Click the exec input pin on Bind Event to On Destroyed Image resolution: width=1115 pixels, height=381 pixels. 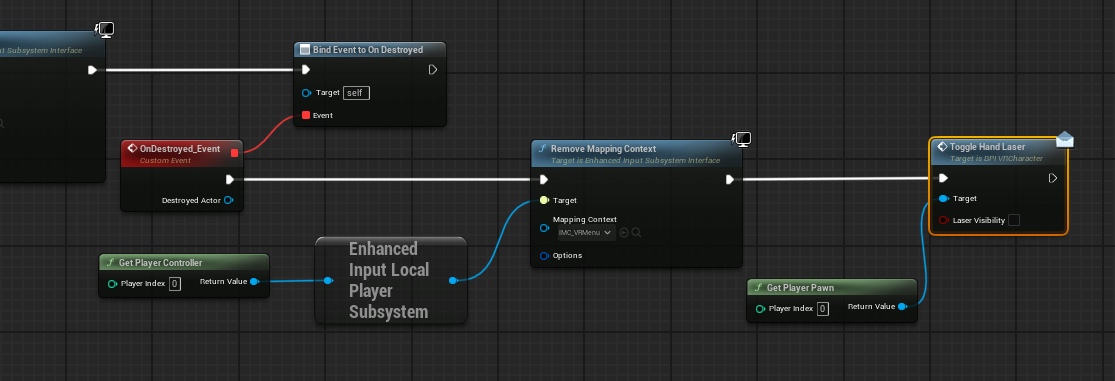point(305,70)
